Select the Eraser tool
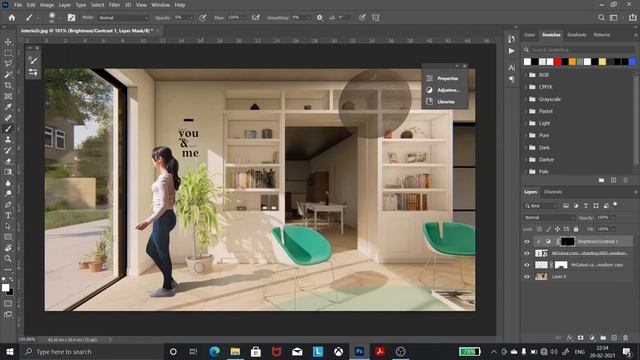 [x=8, y=161]
